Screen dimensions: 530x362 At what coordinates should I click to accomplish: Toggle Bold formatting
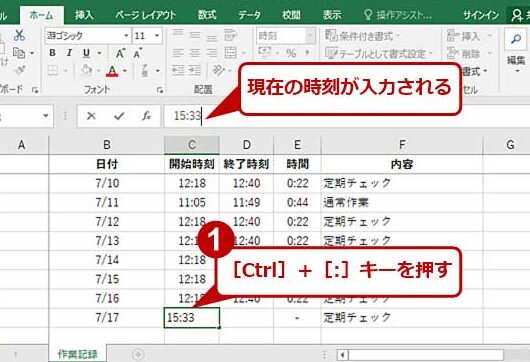click(52, 53)
